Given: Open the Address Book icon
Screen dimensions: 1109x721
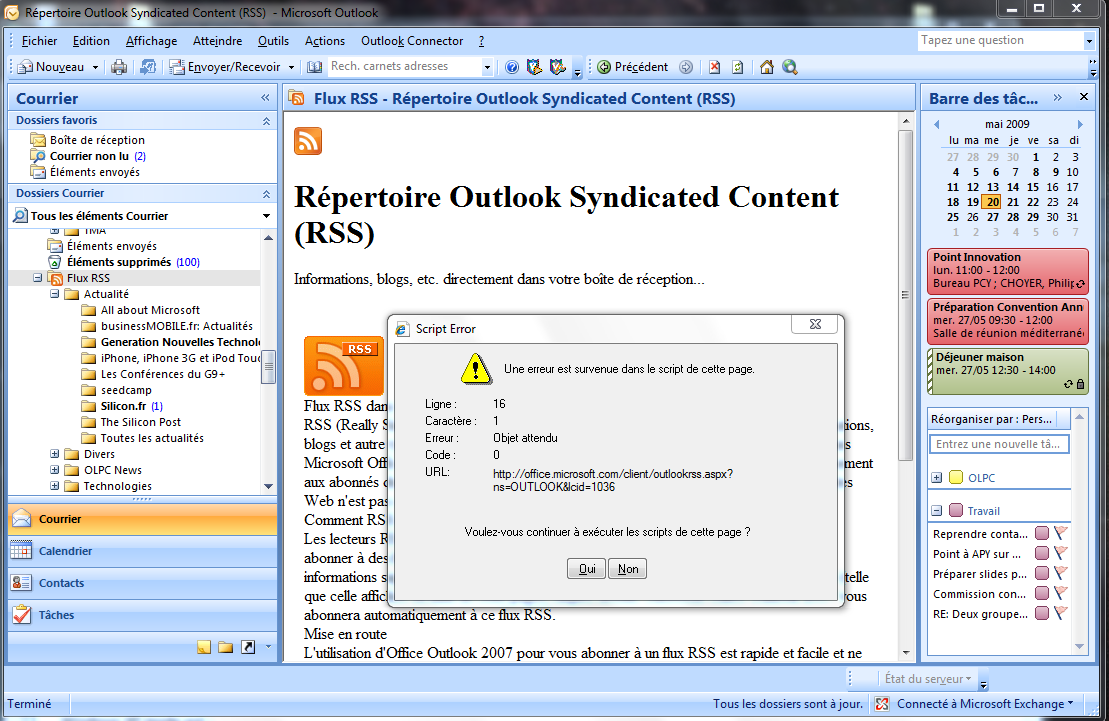Looking at the screenshot, I should (314, 67).
